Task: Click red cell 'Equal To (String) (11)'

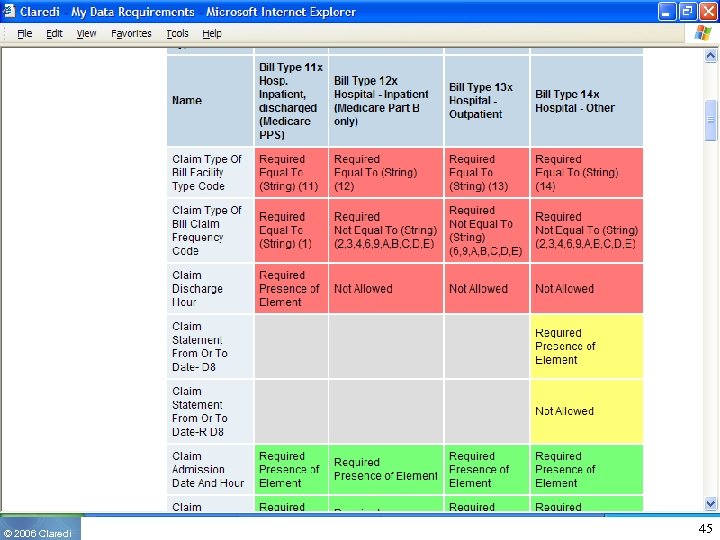Action: pos(292,173)
